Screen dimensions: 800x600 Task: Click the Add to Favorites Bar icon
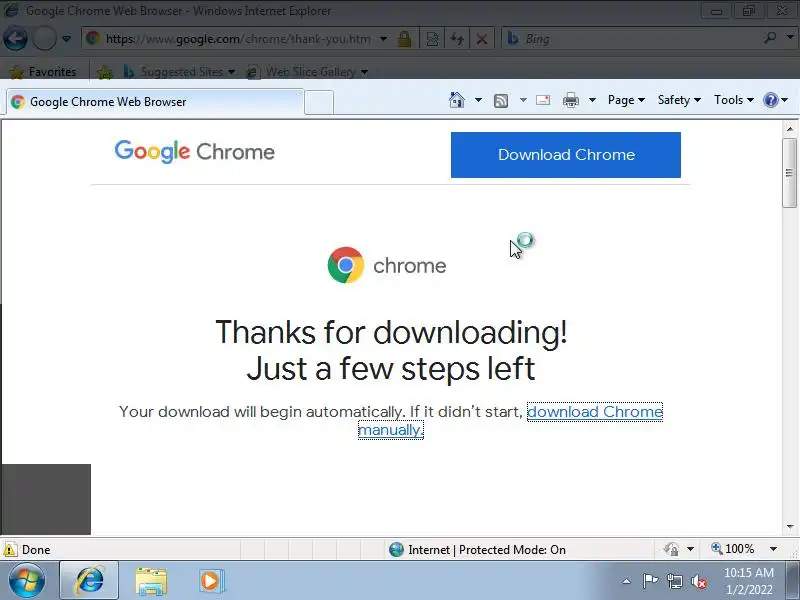(105, 72)
